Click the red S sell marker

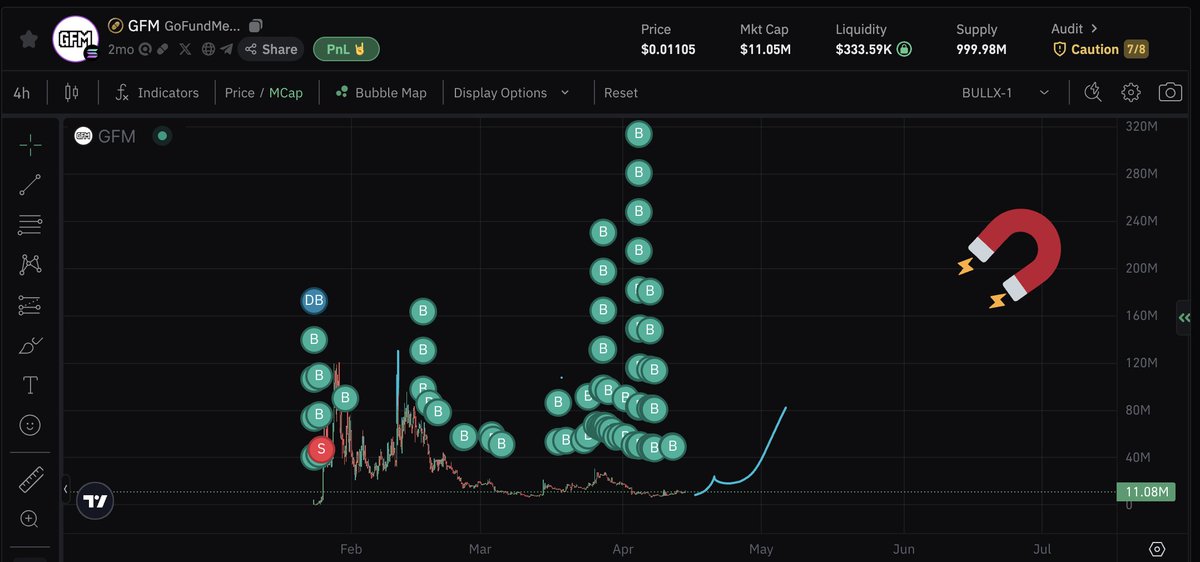(321, 449)
